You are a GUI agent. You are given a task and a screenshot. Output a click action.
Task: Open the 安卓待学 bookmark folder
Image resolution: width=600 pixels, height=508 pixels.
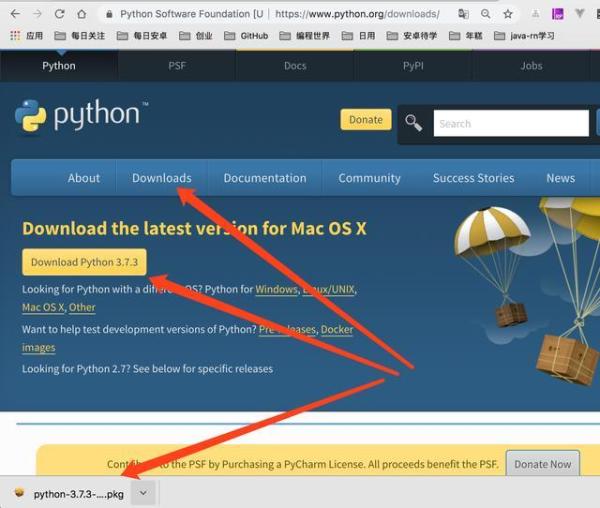pos(412,36)
